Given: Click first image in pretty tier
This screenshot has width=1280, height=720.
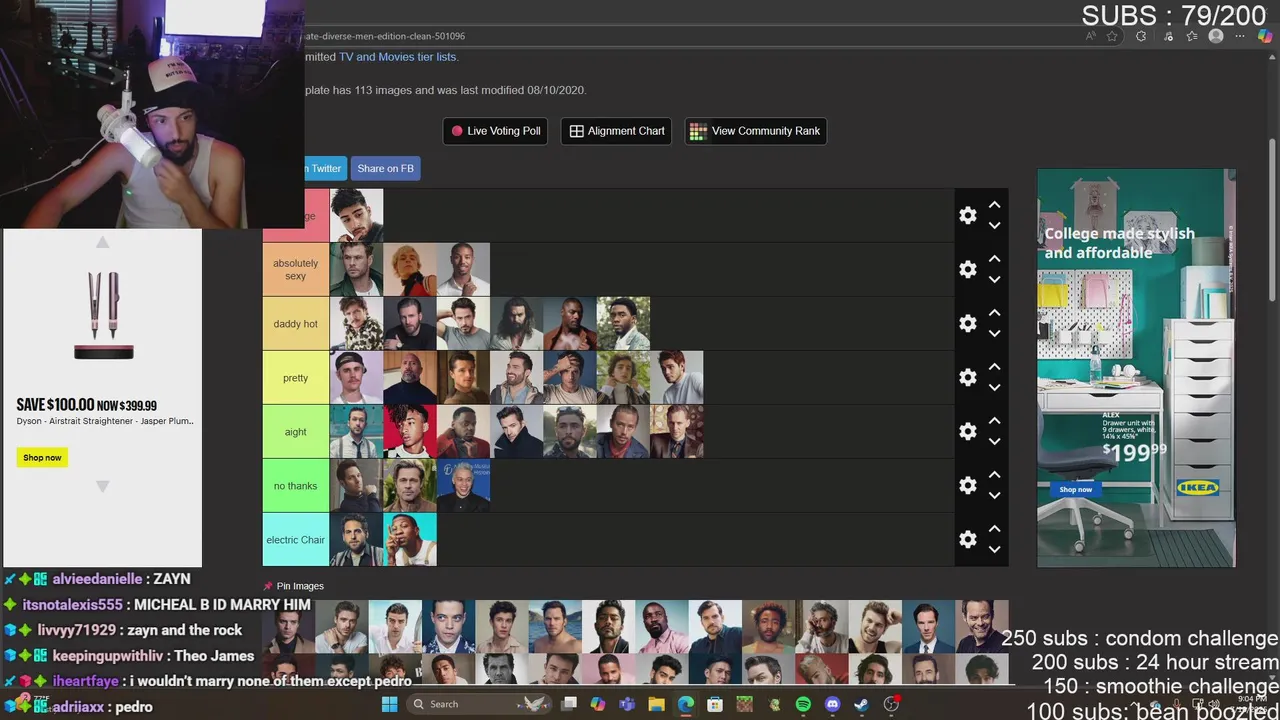Looking at the screenshot, I should (357, 378).
